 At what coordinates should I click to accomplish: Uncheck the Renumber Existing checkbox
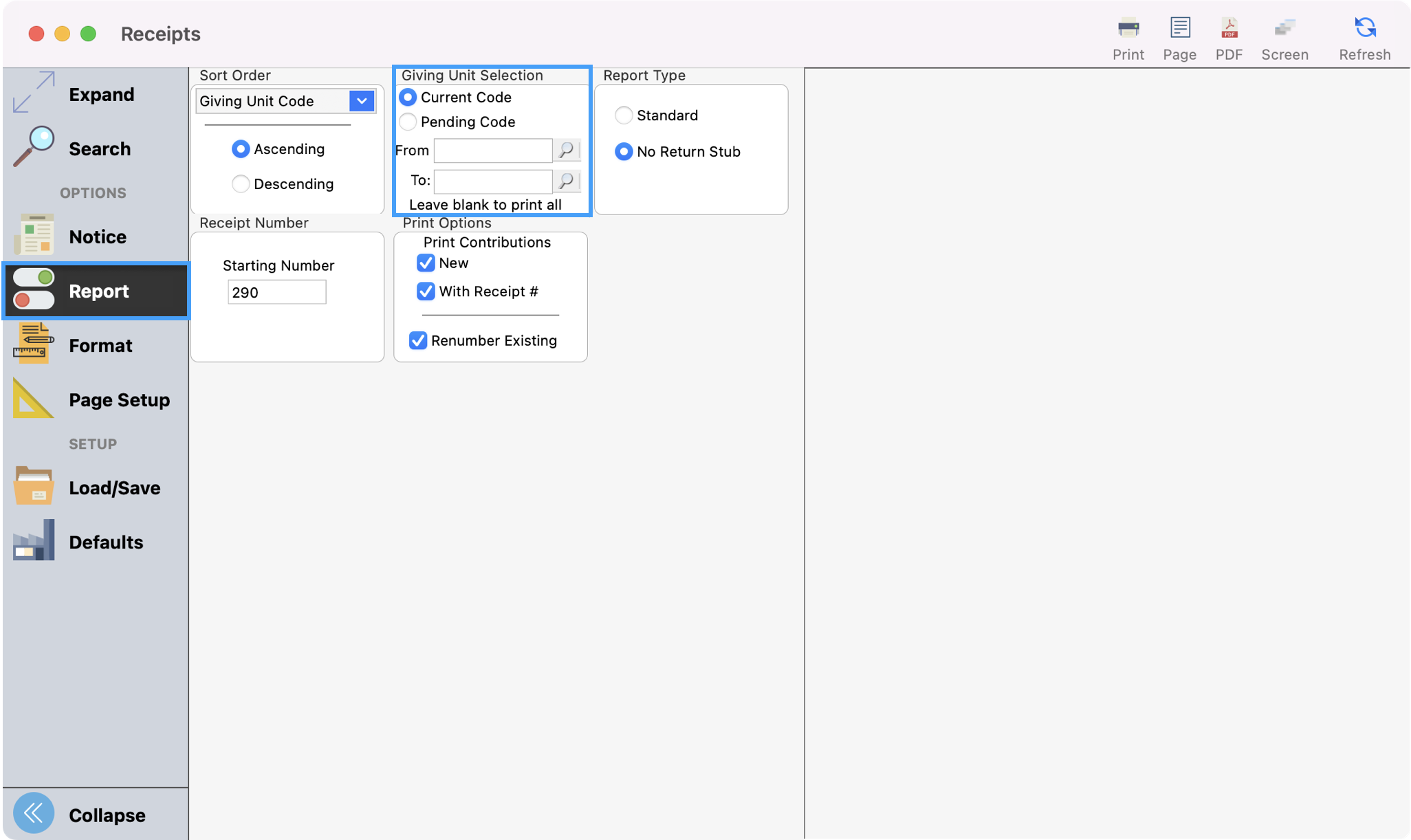point(418,340)
